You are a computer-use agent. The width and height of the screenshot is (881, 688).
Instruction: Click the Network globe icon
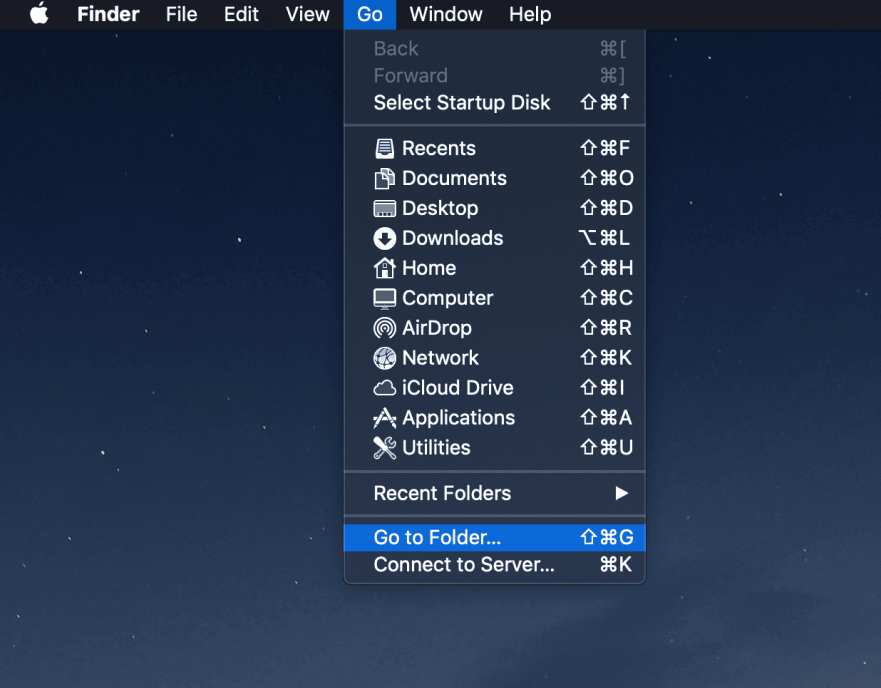(384, 358)
